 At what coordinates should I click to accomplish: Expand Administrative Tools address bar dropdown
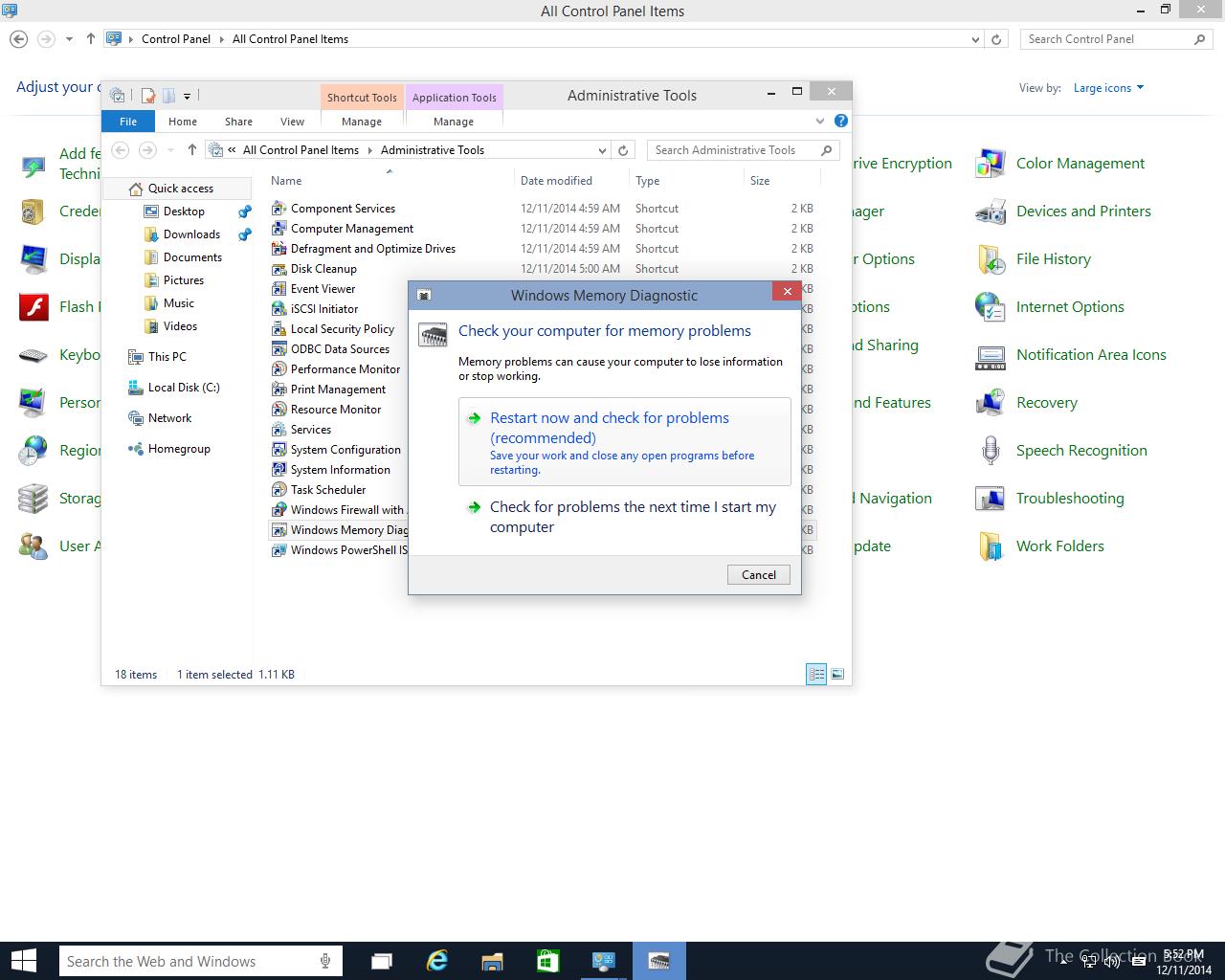pyautogui.click(x=602, y=150)
